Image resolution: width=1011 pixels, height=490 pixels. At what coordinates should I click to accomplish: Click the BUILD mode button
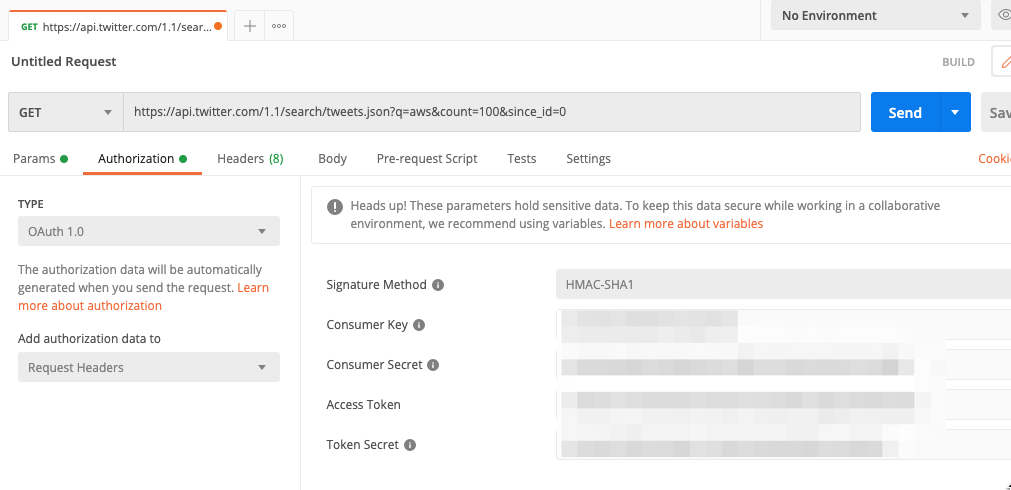pos(958,62)
